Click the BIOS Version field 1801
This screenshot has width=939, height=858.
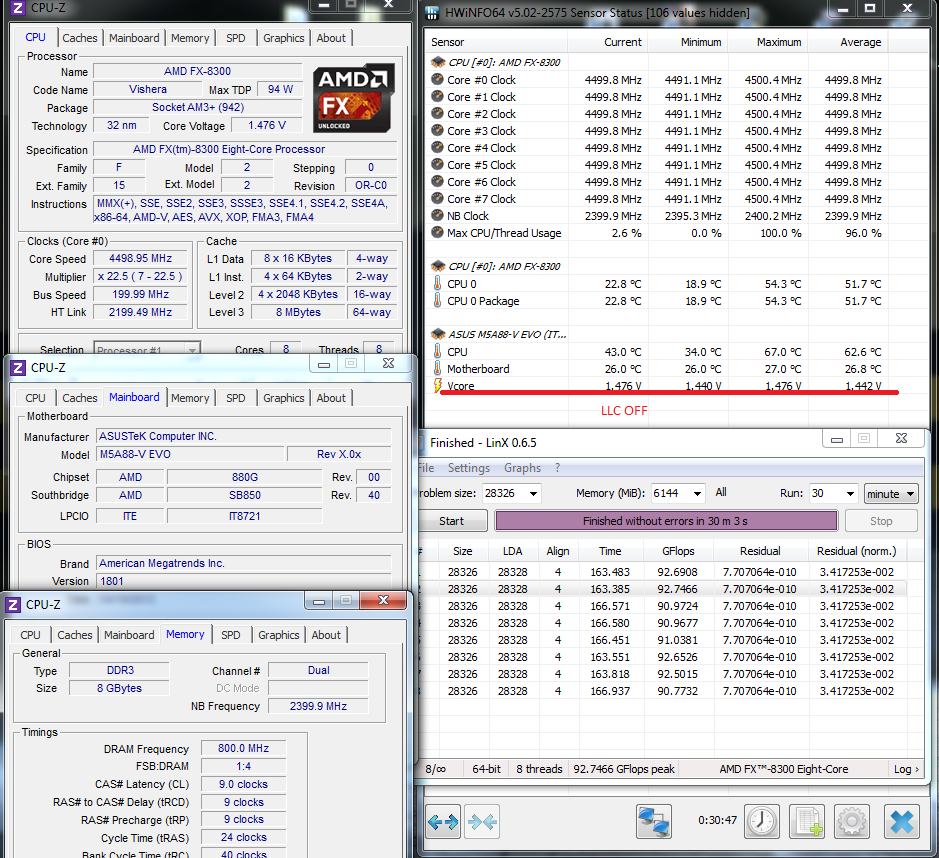coord(243,581)
